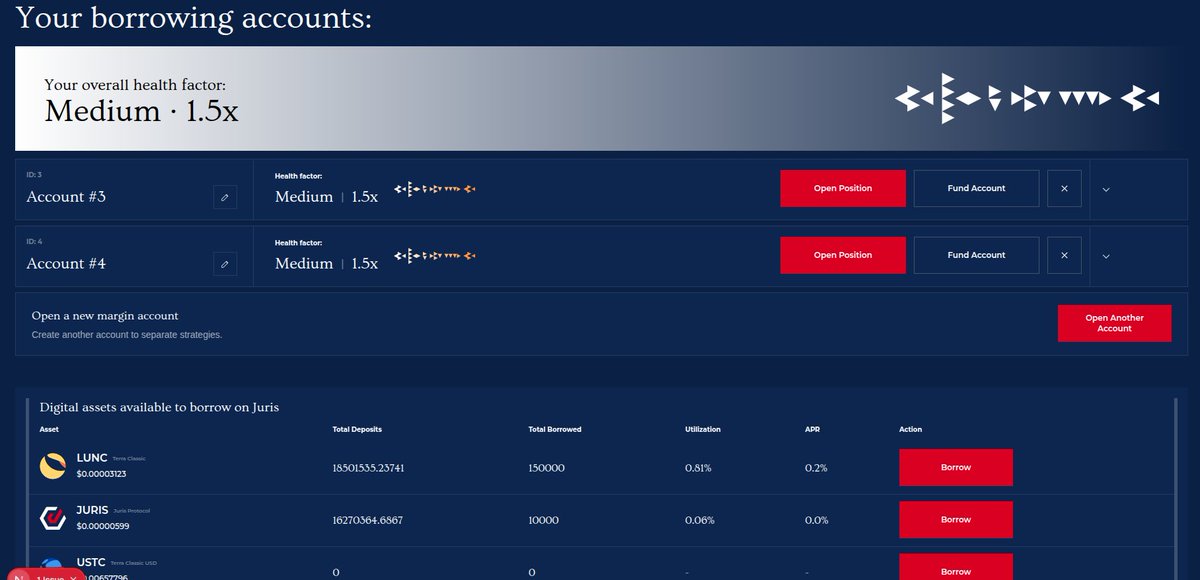
Task: Click JURIS APR value 0.0%
Action: click(817, 520)
